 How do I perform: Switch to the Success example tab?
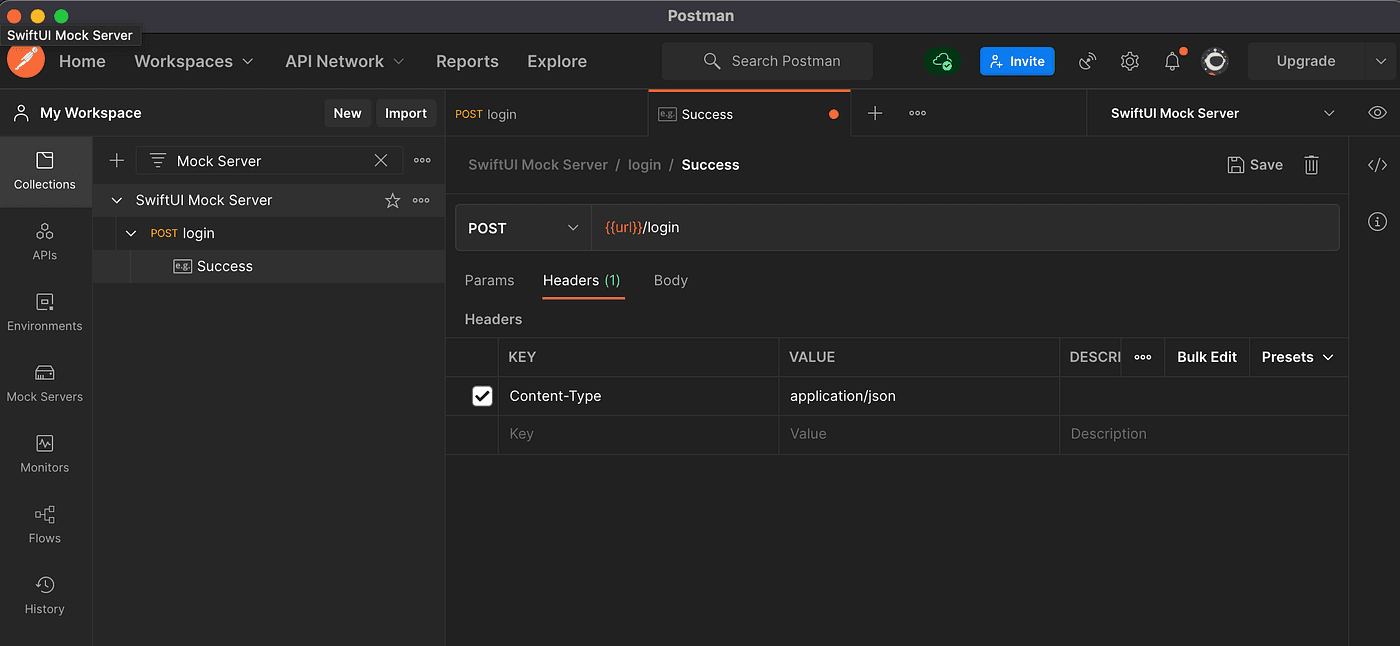[x=749, y=114]
